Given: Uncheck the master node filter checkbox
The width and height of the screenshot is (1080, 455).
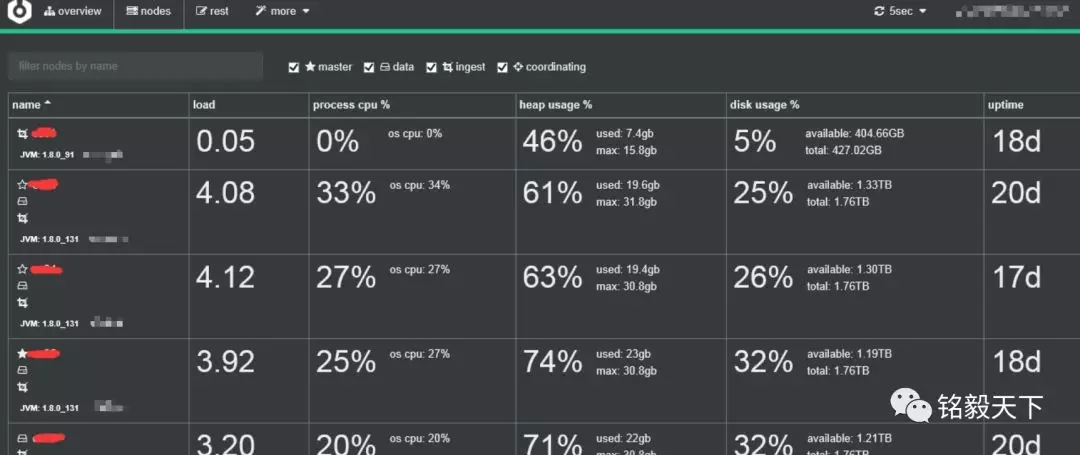Looking at the screenshot, I should point(293,67).
